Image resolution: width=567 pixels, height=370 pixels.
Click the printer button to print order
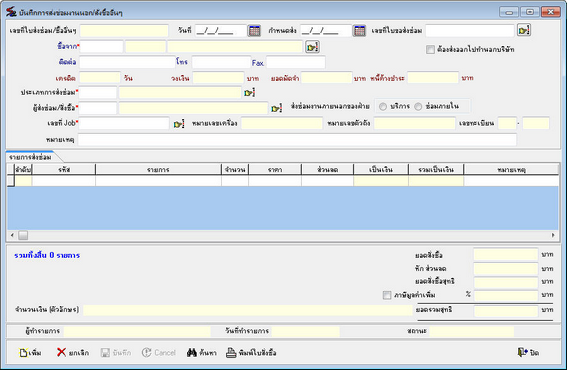[251, 352]
